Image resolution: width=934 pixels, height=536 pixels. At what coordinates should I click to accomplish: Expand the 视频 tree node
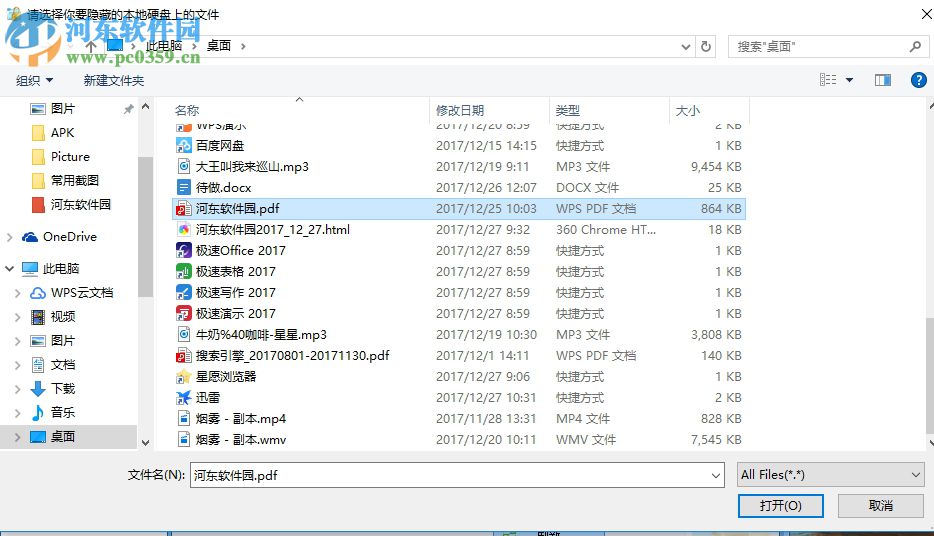pos(17,317)
